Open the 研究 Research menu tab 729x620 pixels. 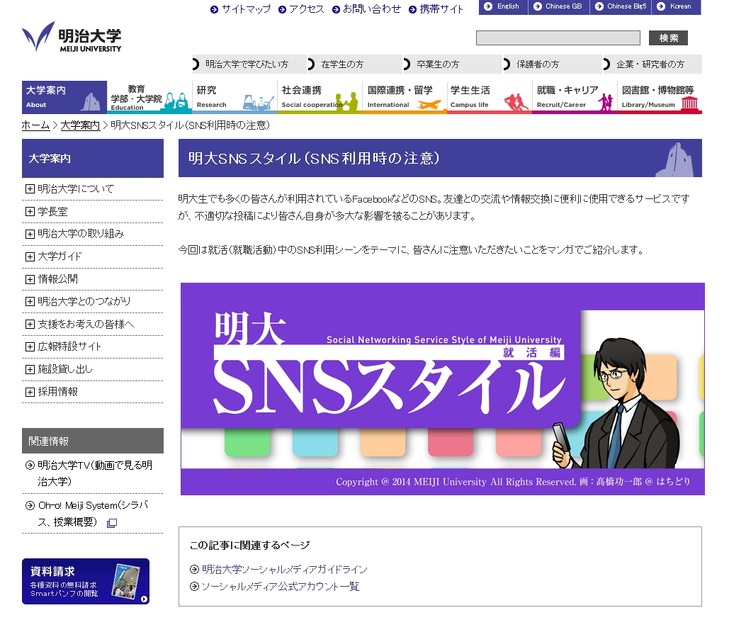(234, 97)
